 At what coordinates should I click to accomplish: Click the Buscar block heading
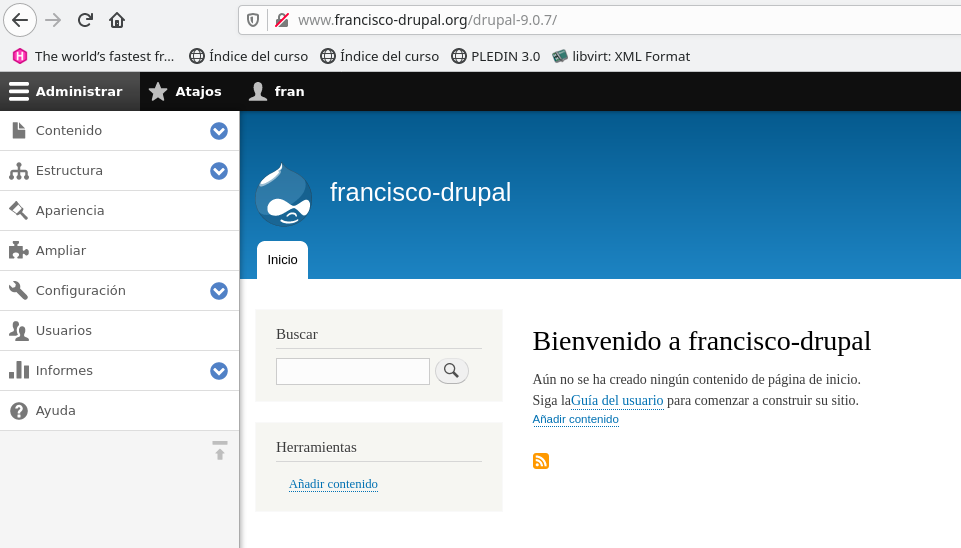click(297, 335)
